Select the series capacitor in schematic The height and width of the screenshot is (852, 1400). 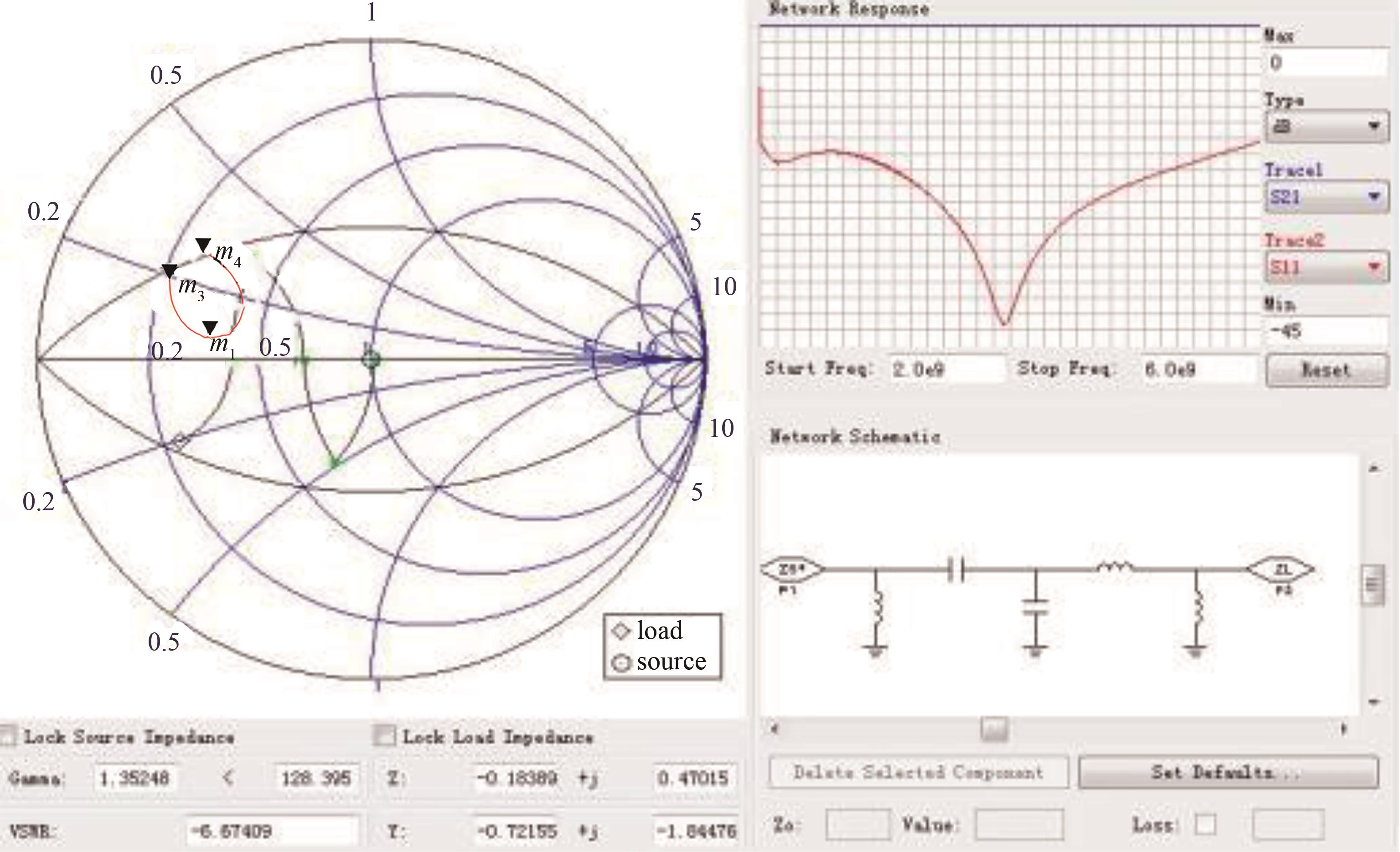(x=956, y=569)
